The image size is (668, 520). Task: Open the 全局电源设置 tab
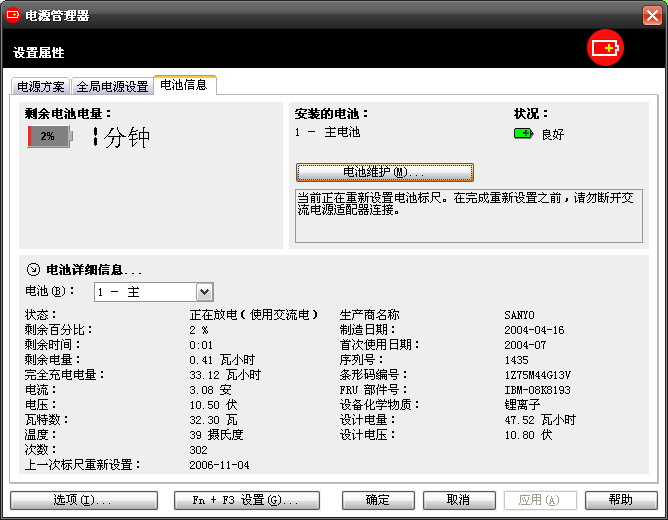tap(112, 87)
